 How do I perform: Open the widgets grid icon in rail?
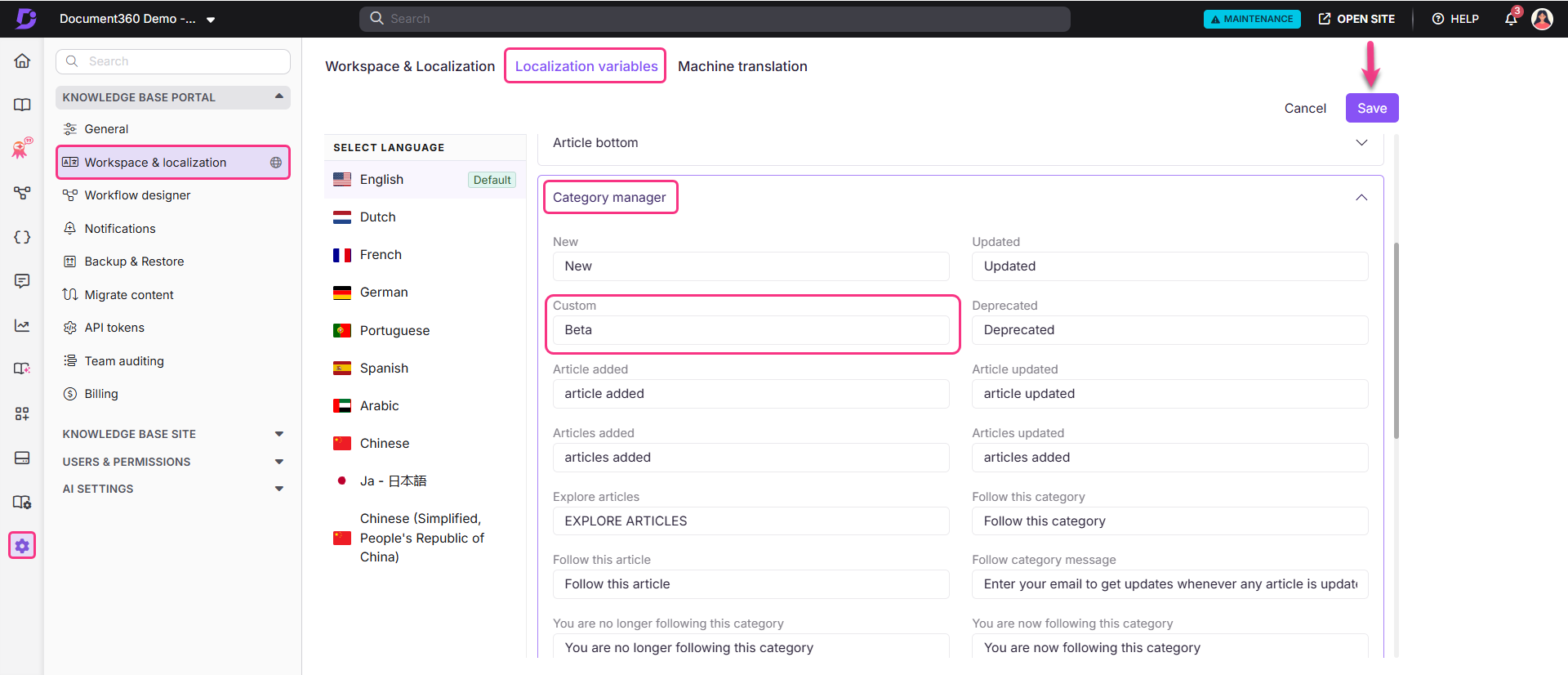click(22, 413)
